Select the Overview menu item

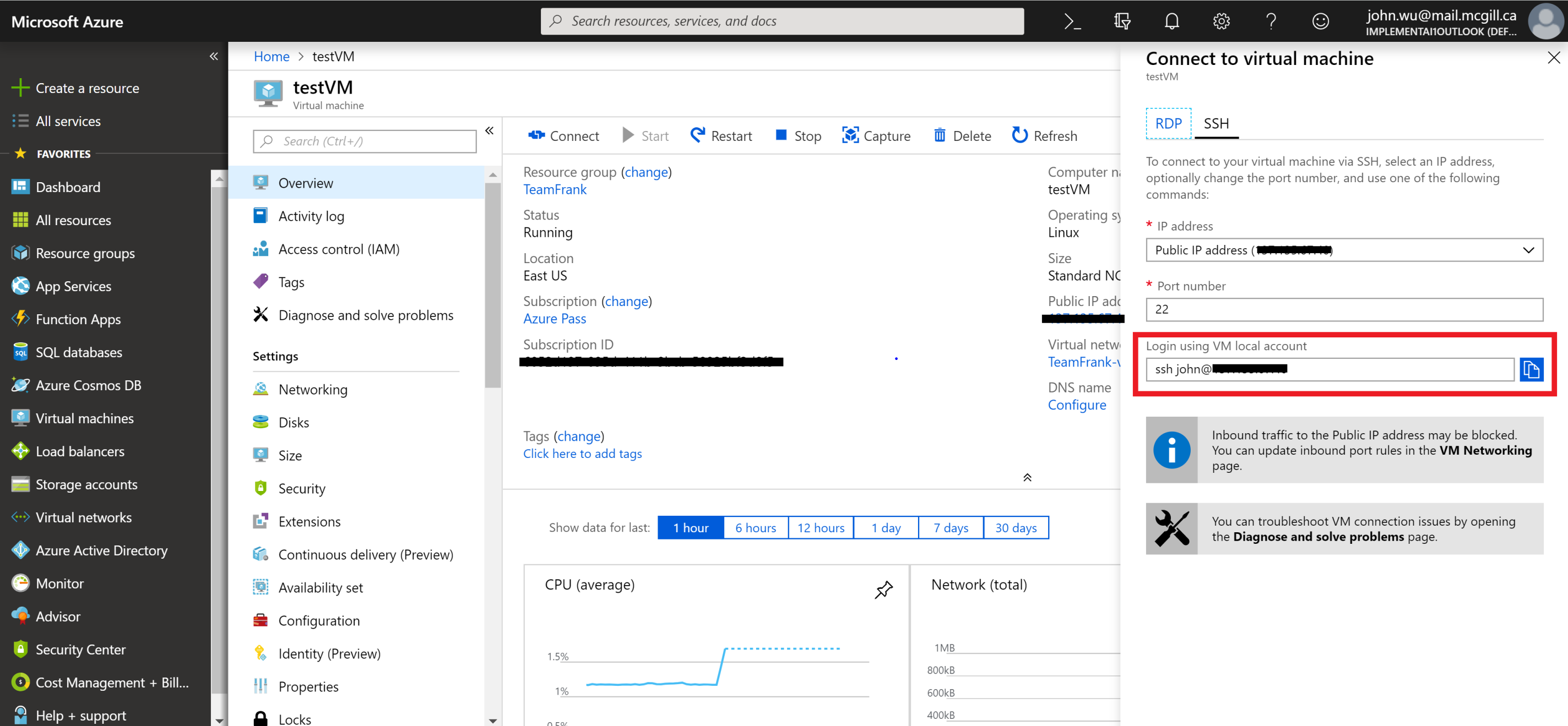tap(356, 183)
